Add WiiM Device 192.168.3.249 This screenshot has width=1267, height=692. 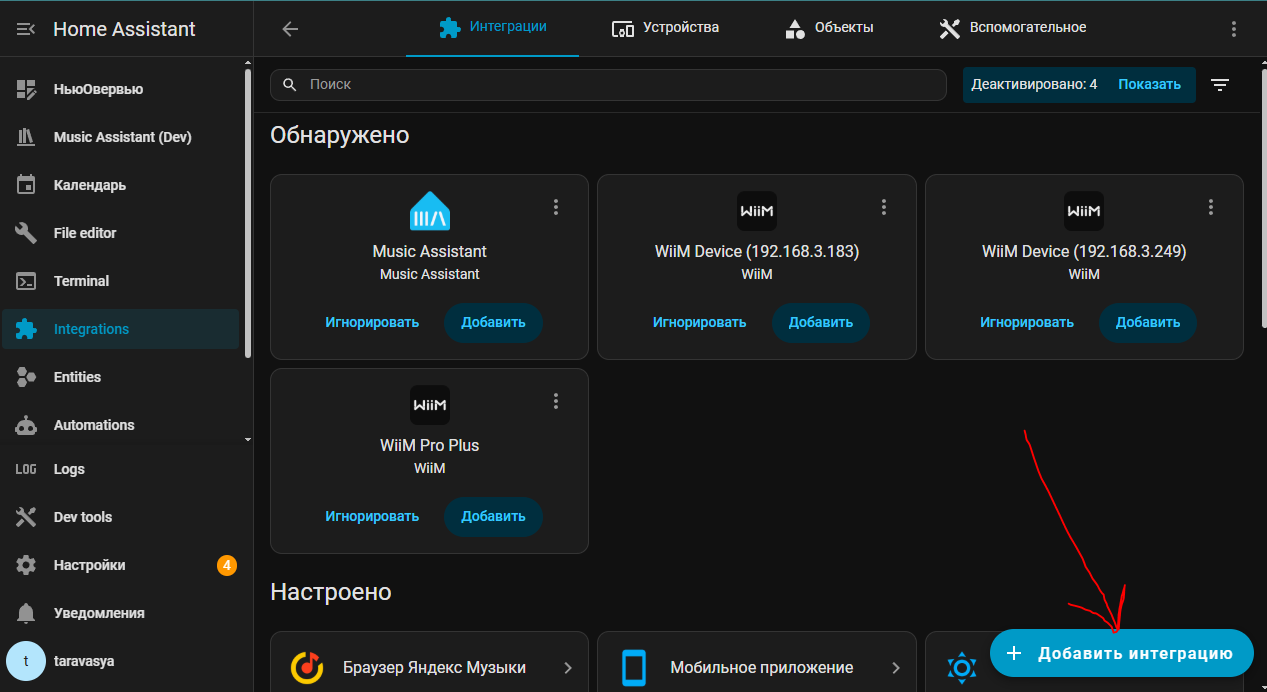pyautogui.click(x=1148, y=322)
